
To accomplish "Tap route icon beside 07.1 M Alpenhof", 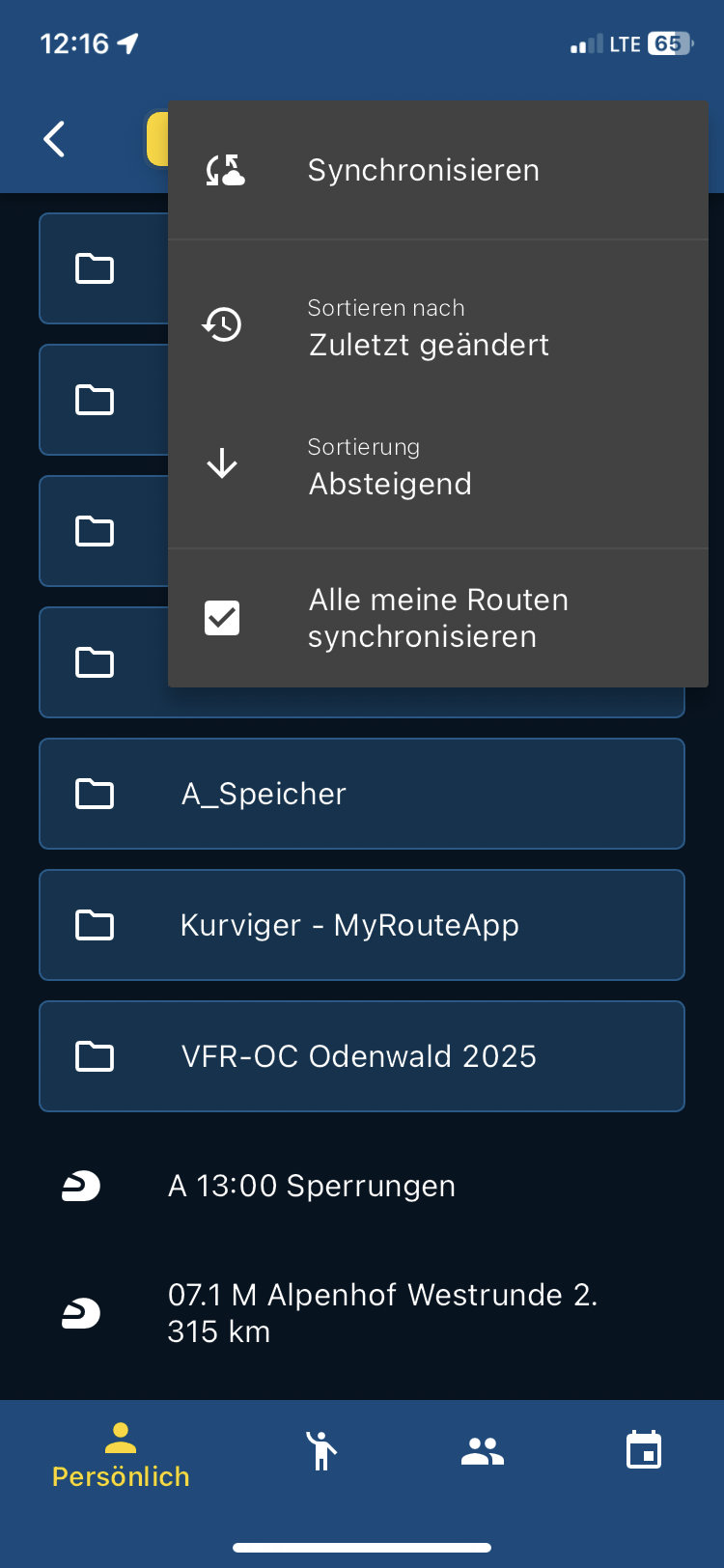I will pyautogui.click(x=81, y=1313).
